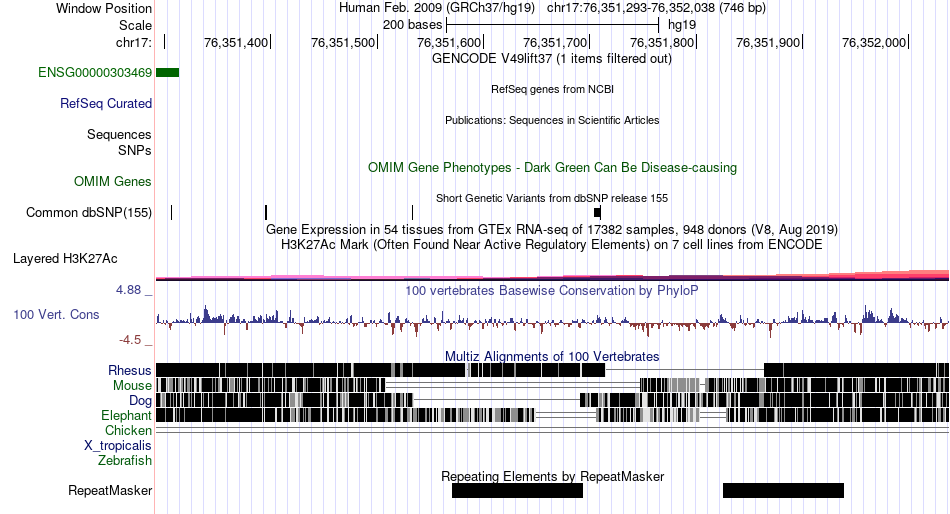Click the 76,351,800 ruler position

point(663,42)
